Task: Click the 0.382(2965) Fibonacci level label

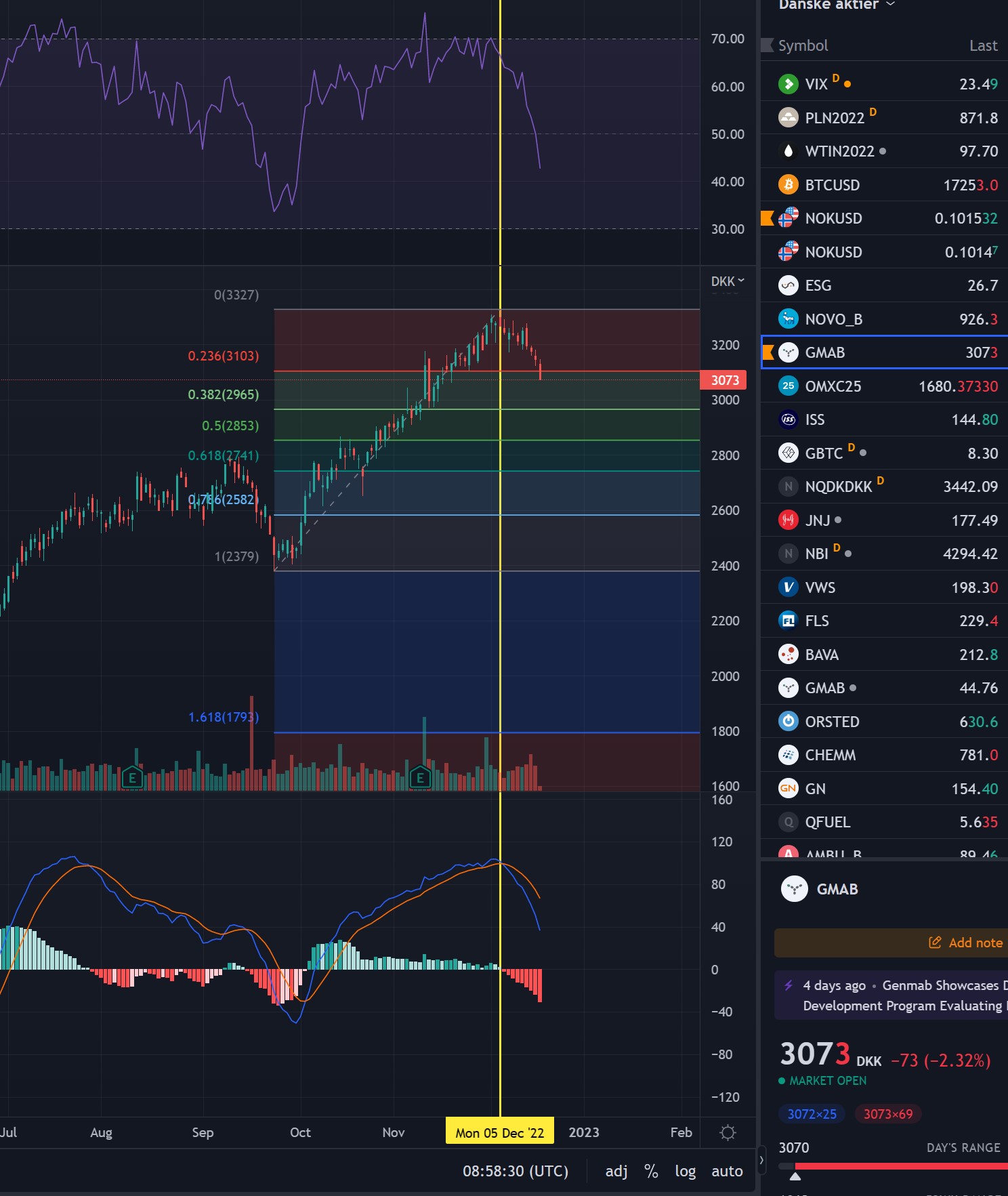Action: click(224, 394)
